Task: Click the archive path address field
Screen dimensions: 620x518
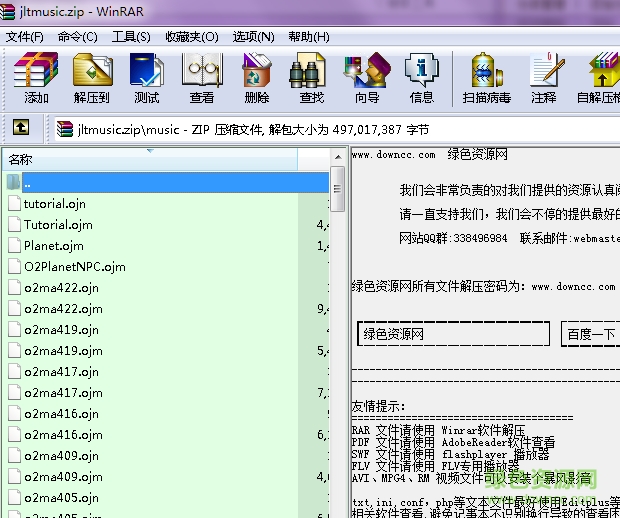Action: click(x=336, y=129)
